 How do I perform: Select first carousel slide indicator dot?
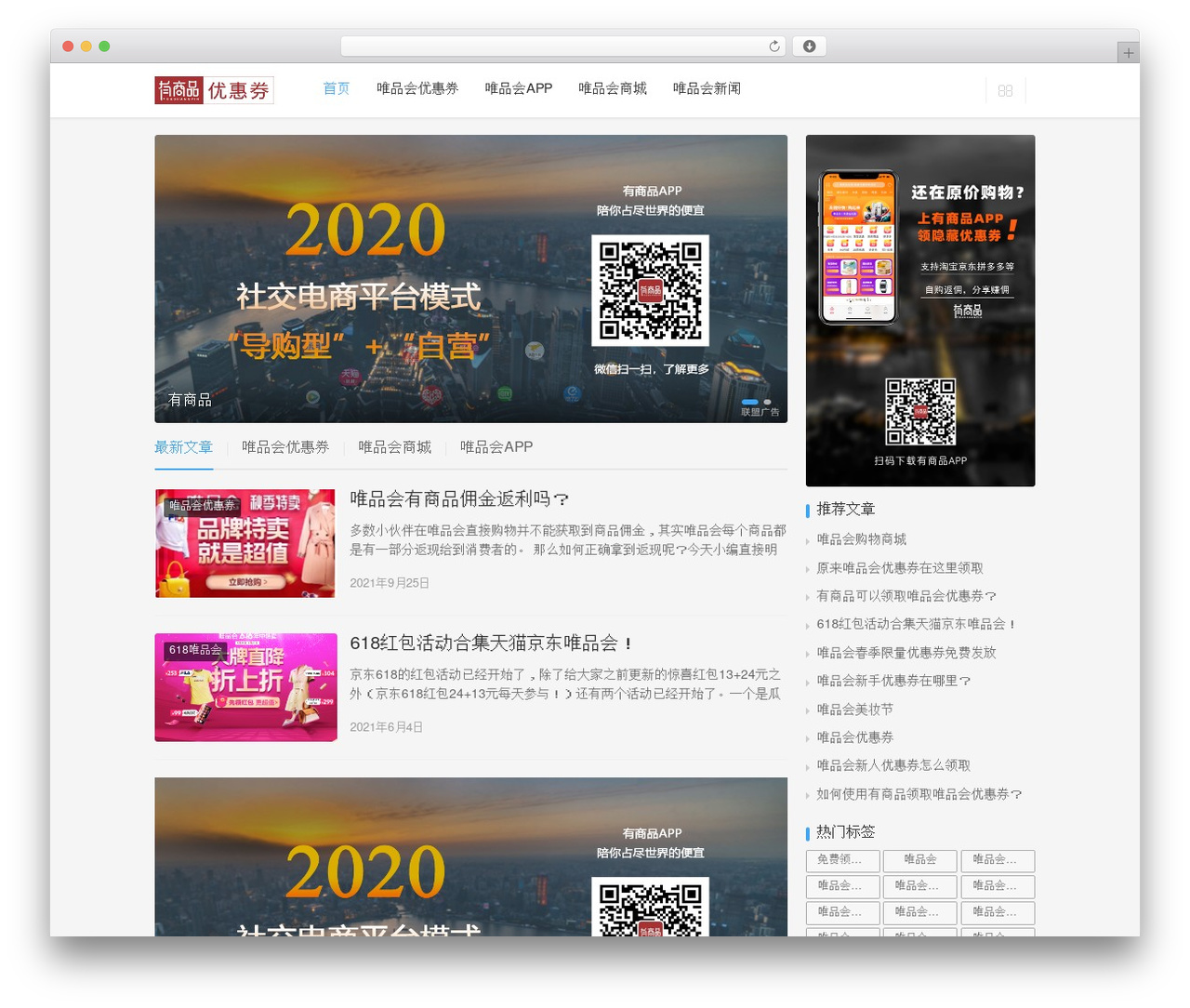[749, 402]
